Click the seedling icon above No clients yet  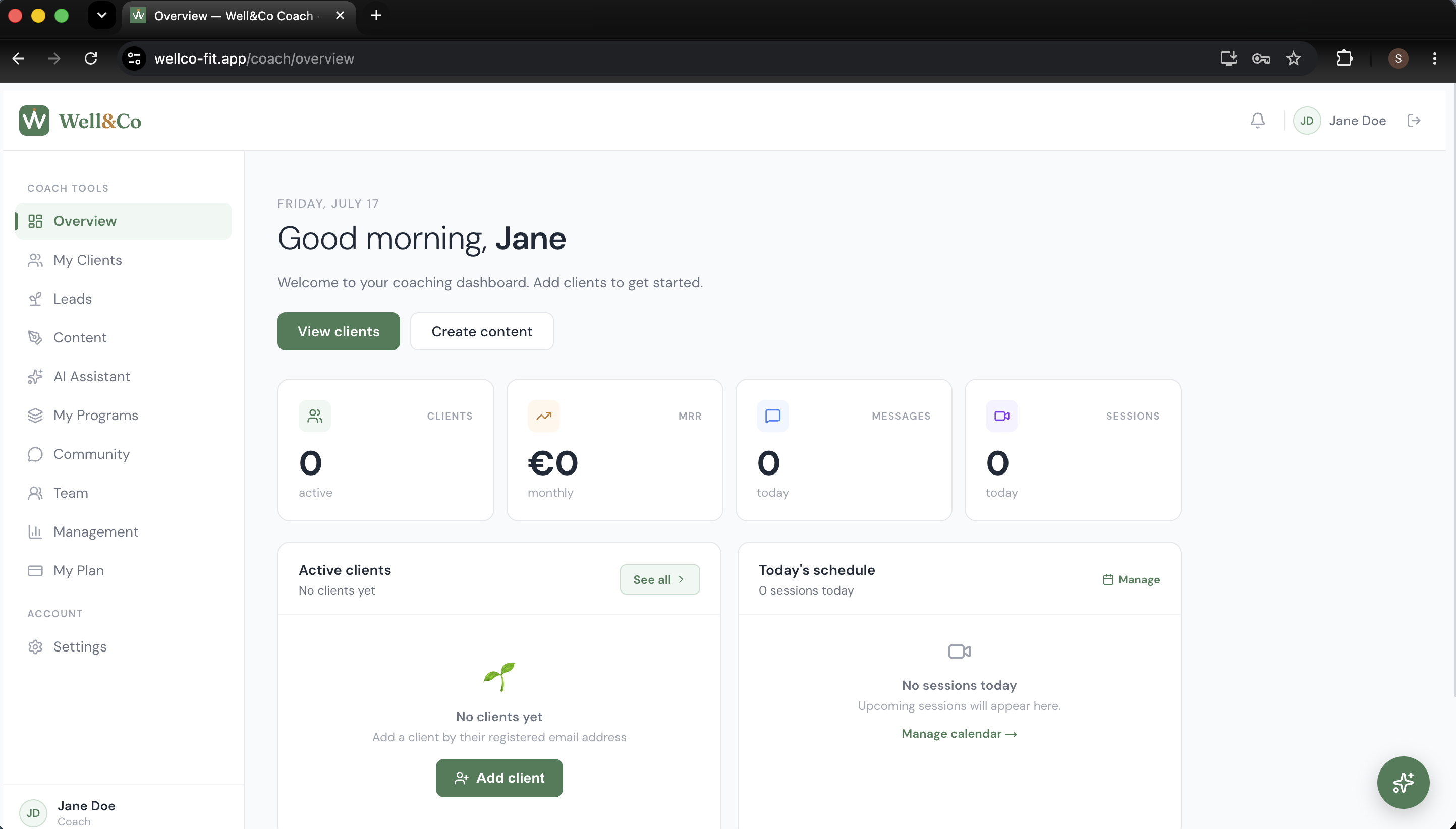pos(499,677)
